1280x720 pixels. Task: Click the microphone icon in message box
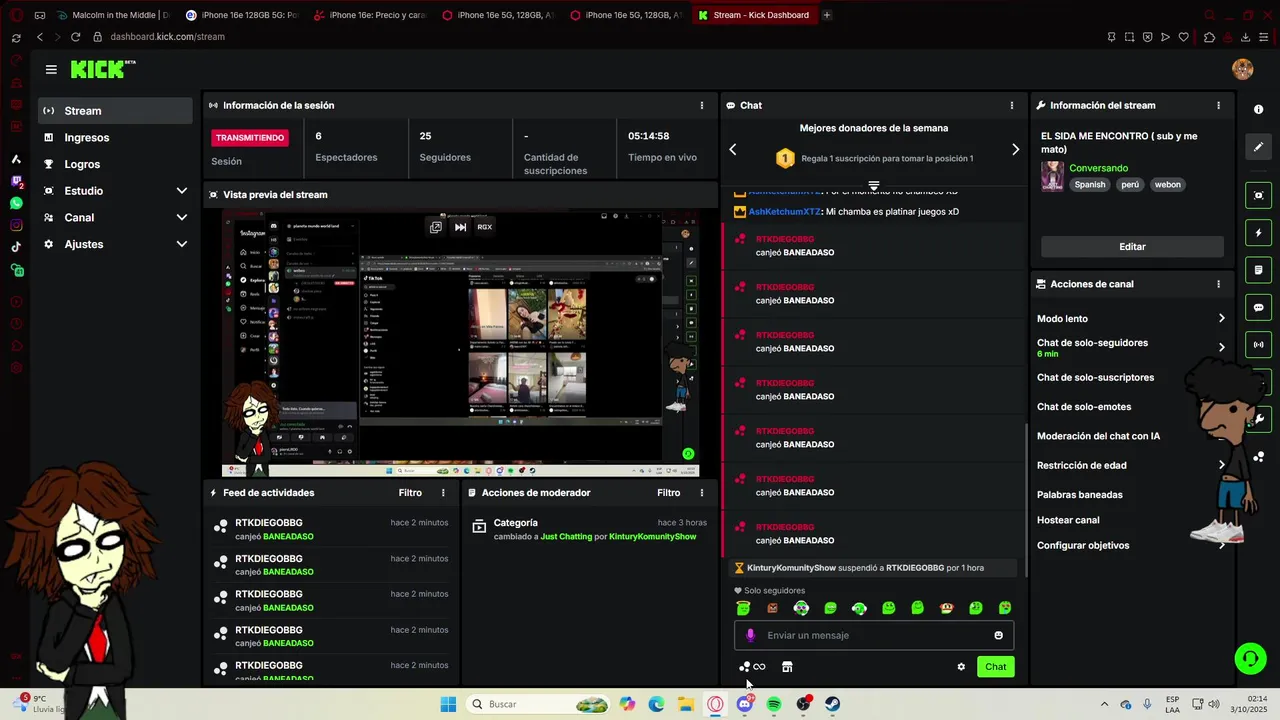751,635
